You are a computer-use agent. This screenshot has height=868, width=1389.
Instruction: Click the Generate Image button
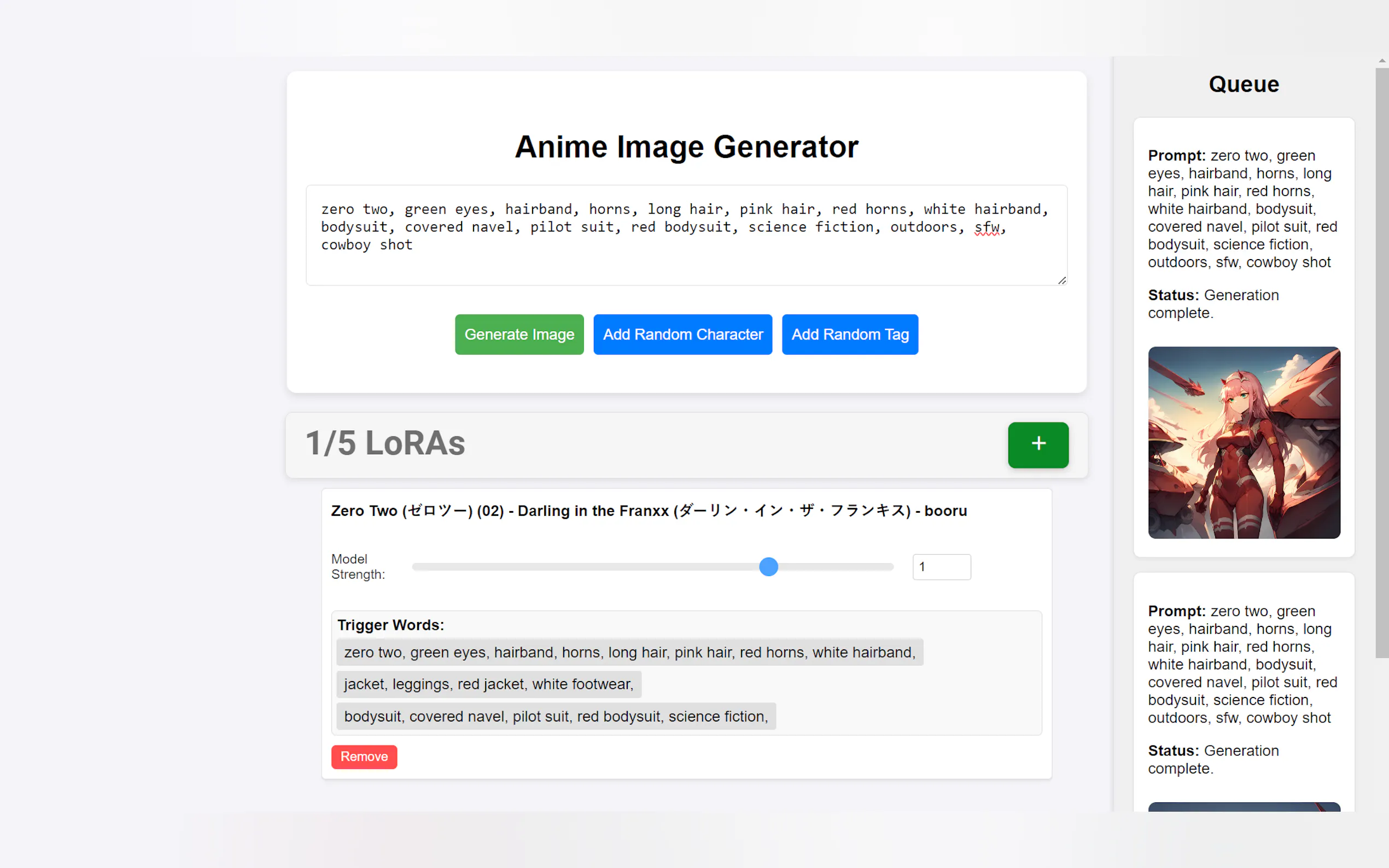[x=519, y=334]
